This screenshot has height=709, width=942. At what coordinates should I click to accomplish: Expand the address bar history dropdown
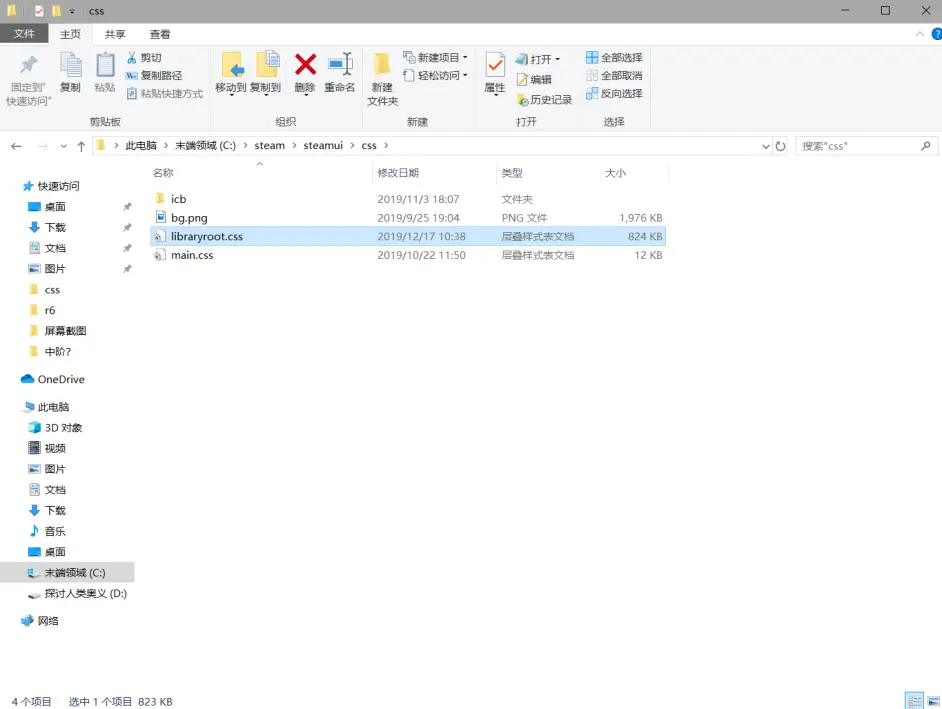(x=765, y=146)
